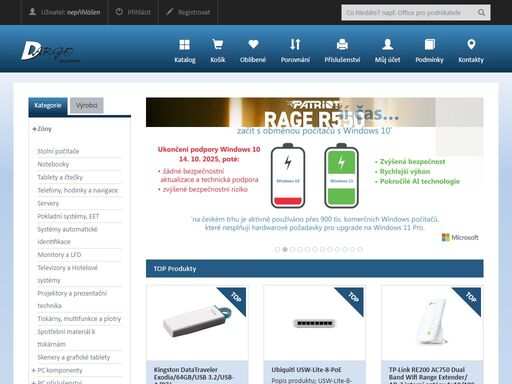
Task: Click the Registrovat link
Action: pos(188,12)
